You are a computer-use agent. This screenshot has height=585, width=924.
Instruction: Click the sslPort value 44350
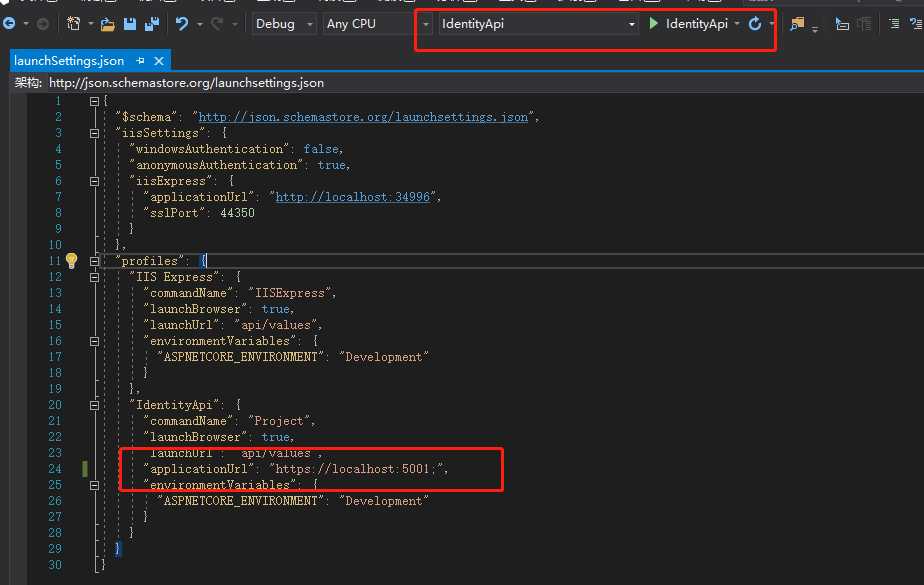(237, 213)
